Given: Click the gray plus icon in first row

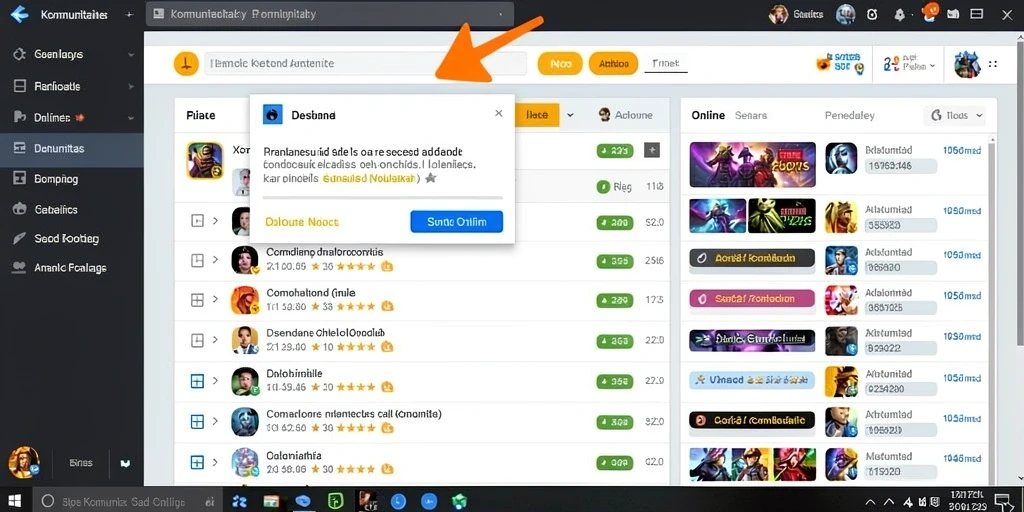Looking at the screenshot, I should point(652,150).
